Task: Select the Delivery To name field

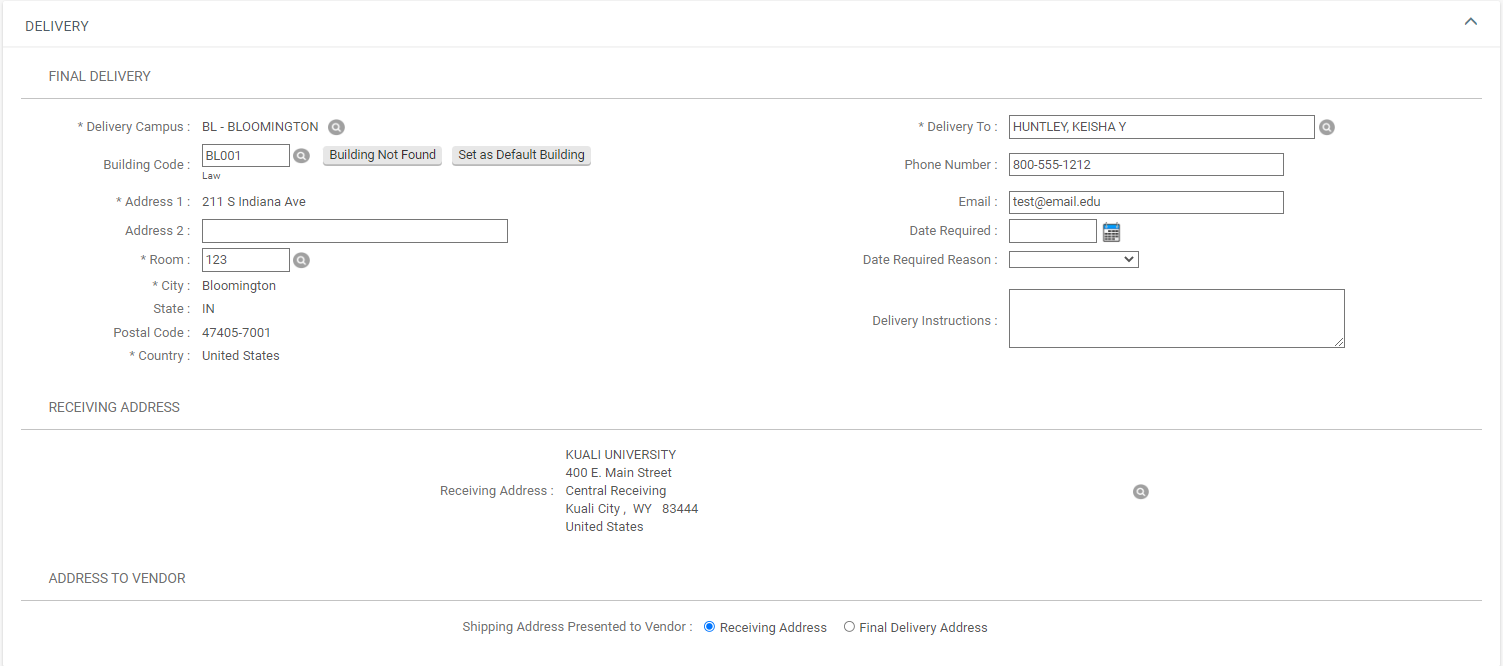Action: [x=1160, y=127]
